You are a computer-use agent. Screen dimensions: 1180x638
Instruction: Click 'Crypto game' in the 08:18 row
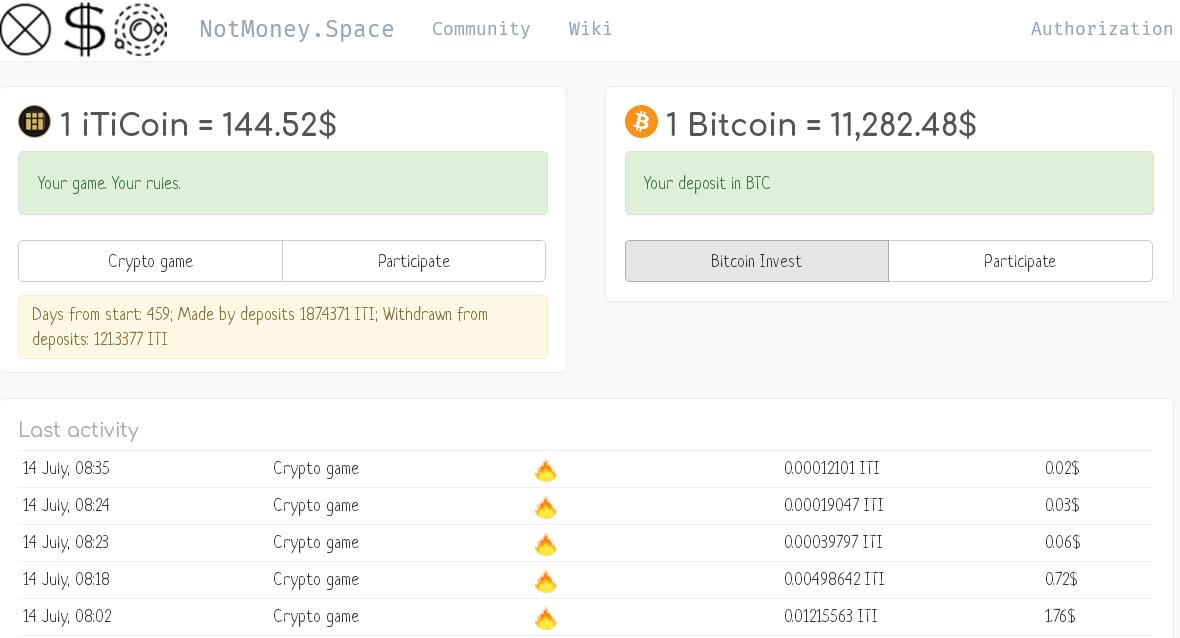(x=316, y=579)
